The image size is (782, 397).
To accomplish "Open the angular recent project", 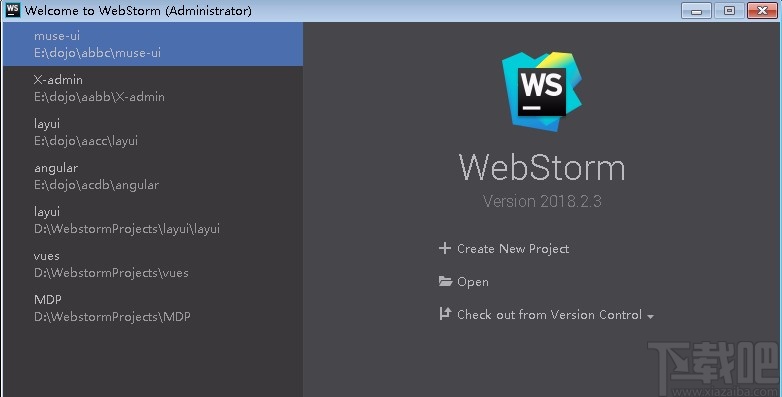I will pyautogui.click(x=153, y=176).
